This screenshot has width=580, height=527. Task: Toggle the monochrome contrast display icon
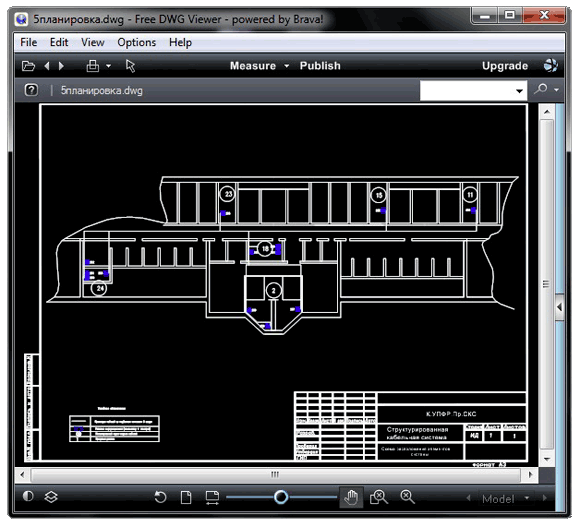point(28,496)
